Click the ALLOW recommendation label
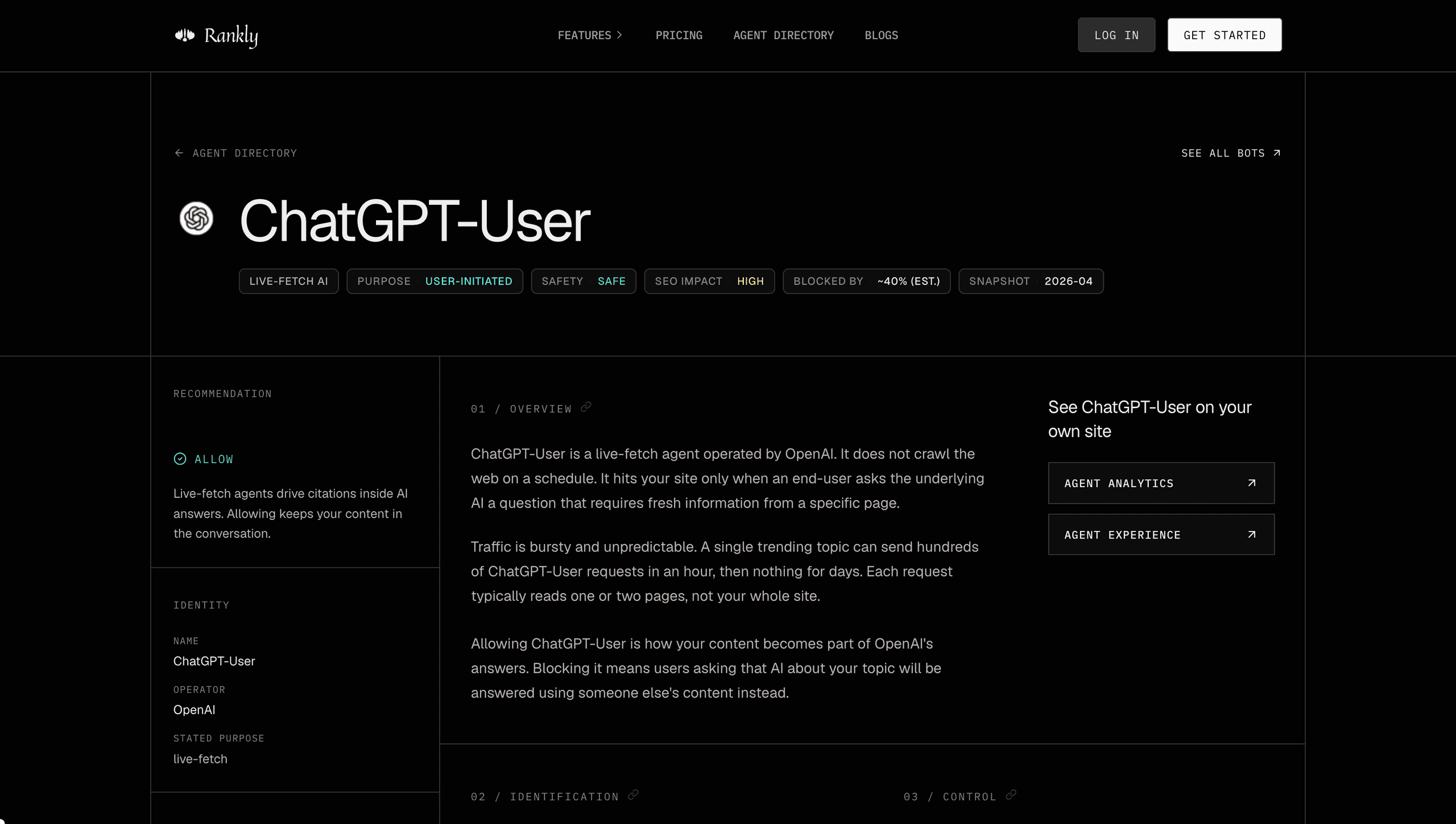Viewport: 1456px width, 824px height. [x=214, y=459]
